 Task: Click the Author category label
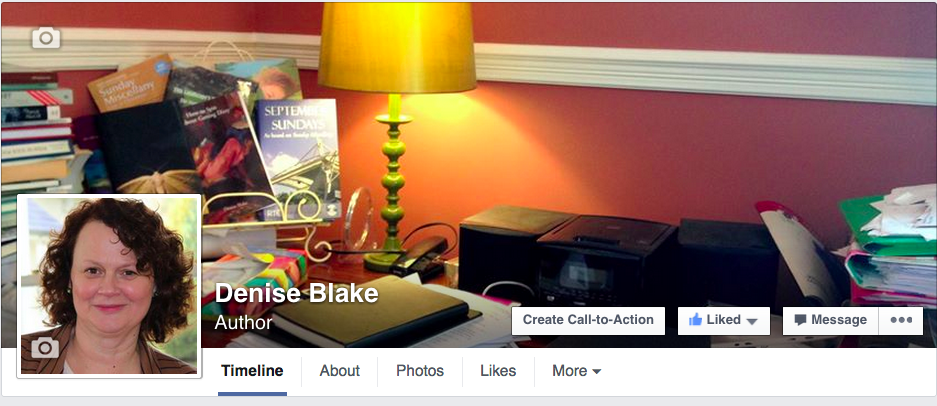pyautogui.click(x=243, y=322)
